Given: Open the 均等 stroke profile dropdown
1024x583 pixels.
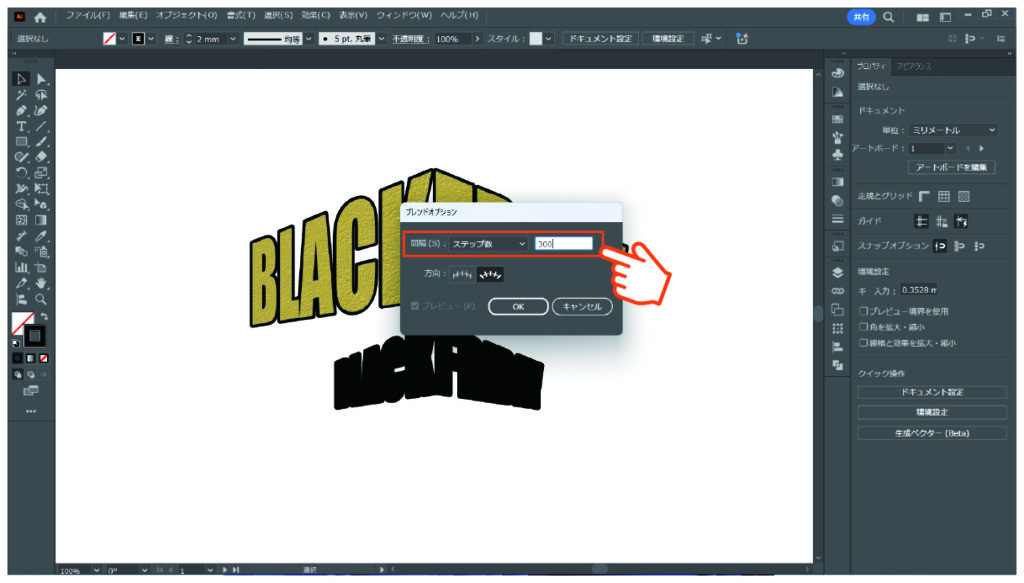Looking at the screenshot, I should pos(308,39).
